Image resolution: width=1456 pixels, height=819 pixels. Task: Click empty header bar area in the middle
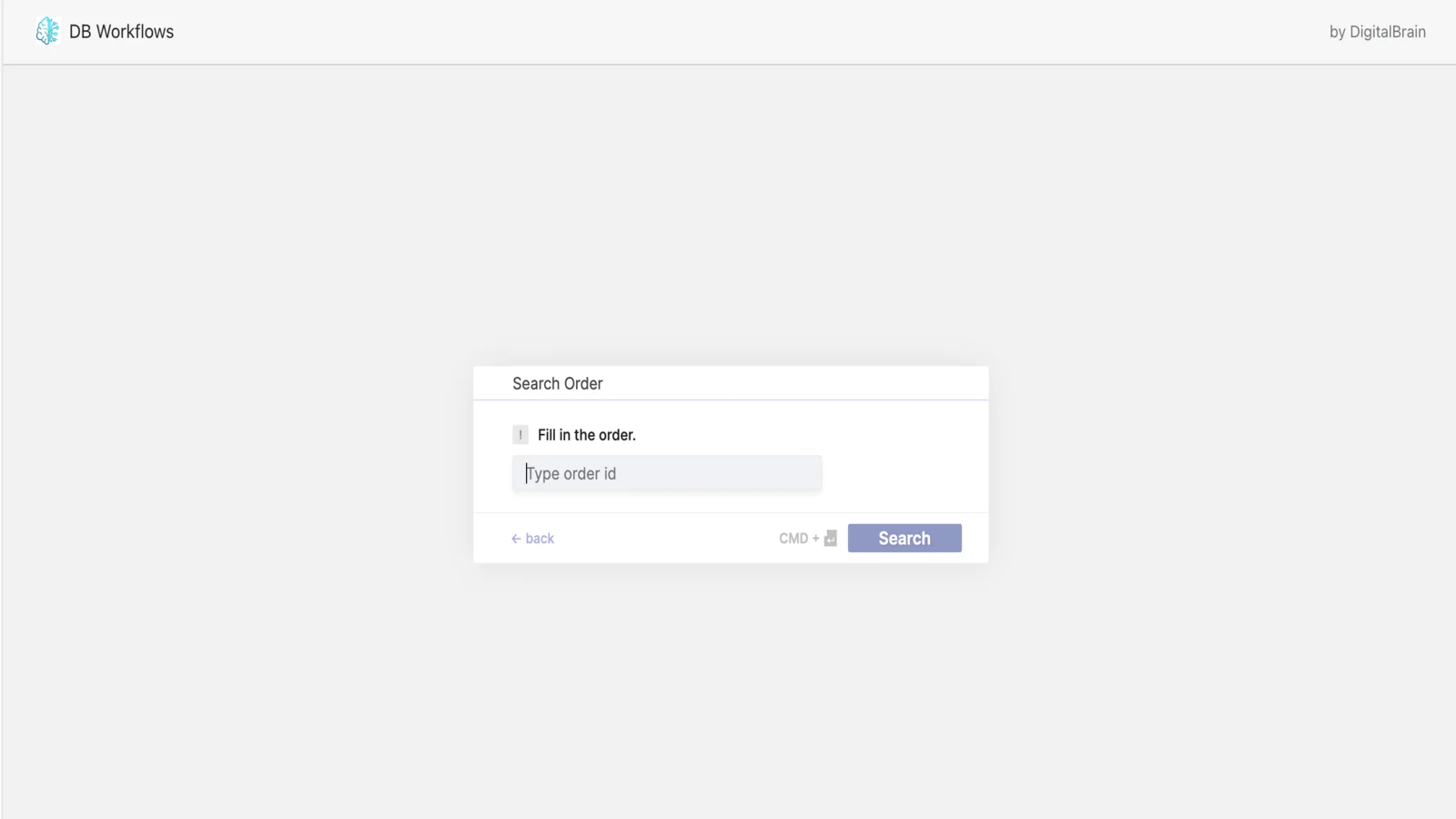728,32
